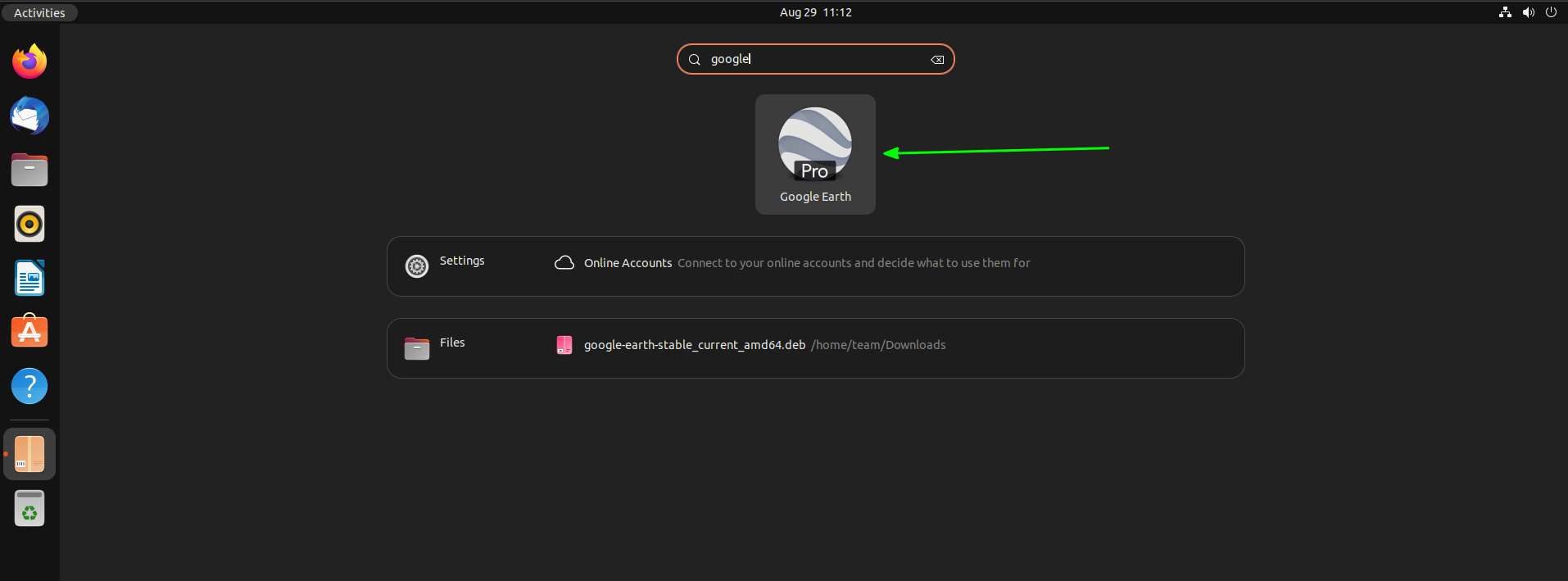Open Trash from the dock
Viewport: 1568px width, 581px height.
29,508
